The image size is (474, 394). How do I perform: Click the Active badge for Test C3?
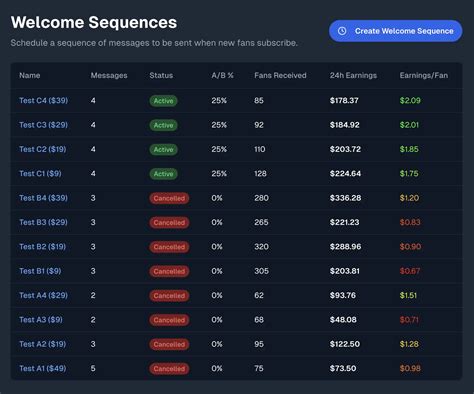(163, 125)
